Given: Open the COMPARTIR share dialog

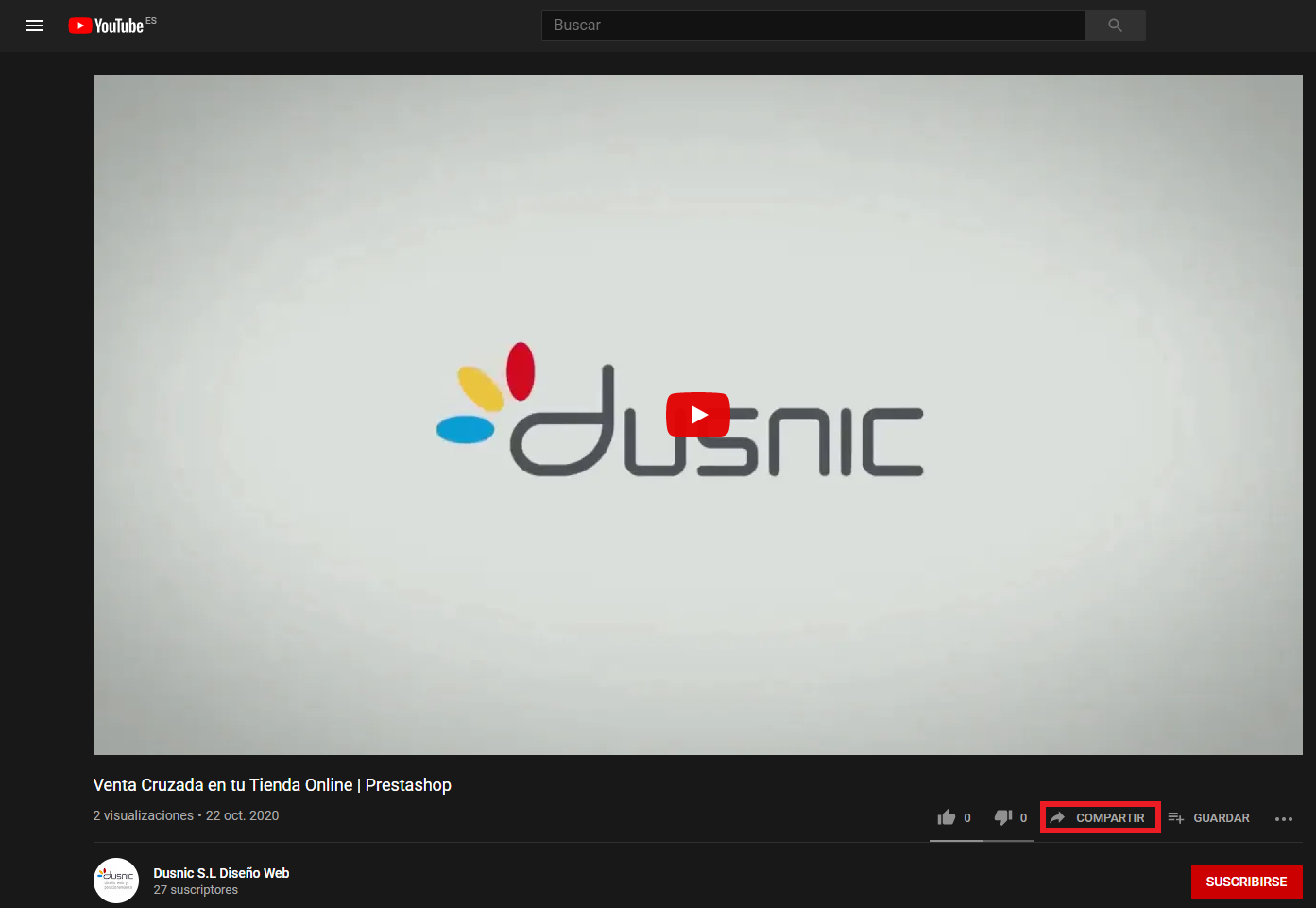Looking at the screenshot, I should pyautogui.click(x=1099, y=817).
